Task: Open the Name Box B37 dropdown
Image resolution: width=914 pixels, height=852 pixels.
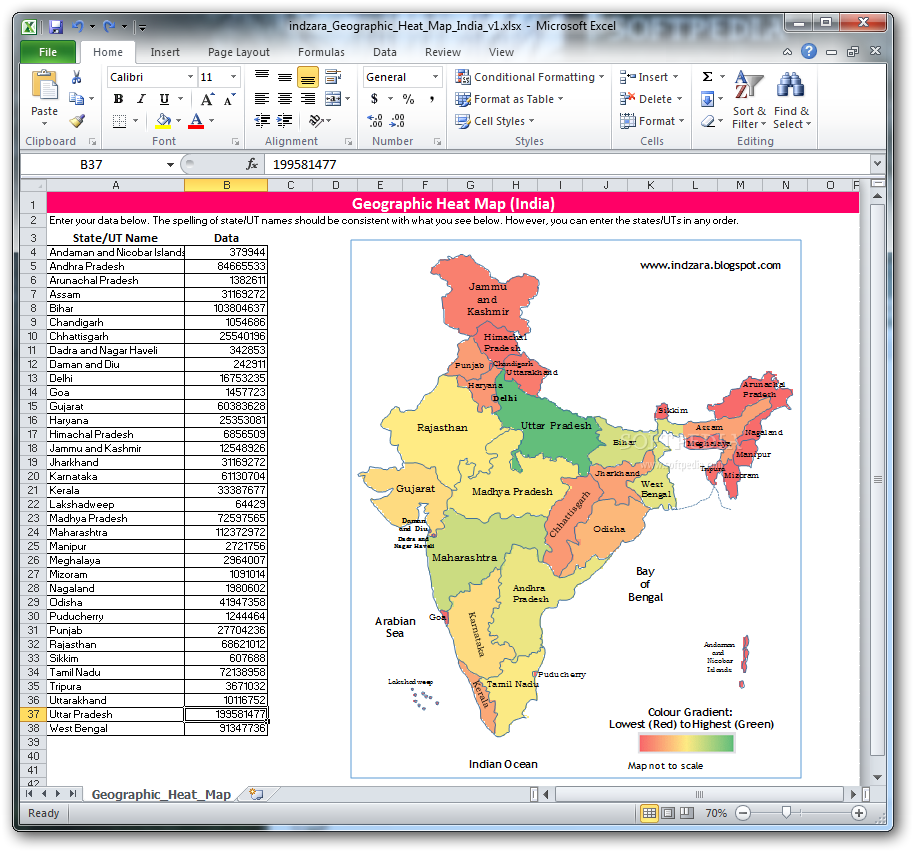Action: (170, 164)
